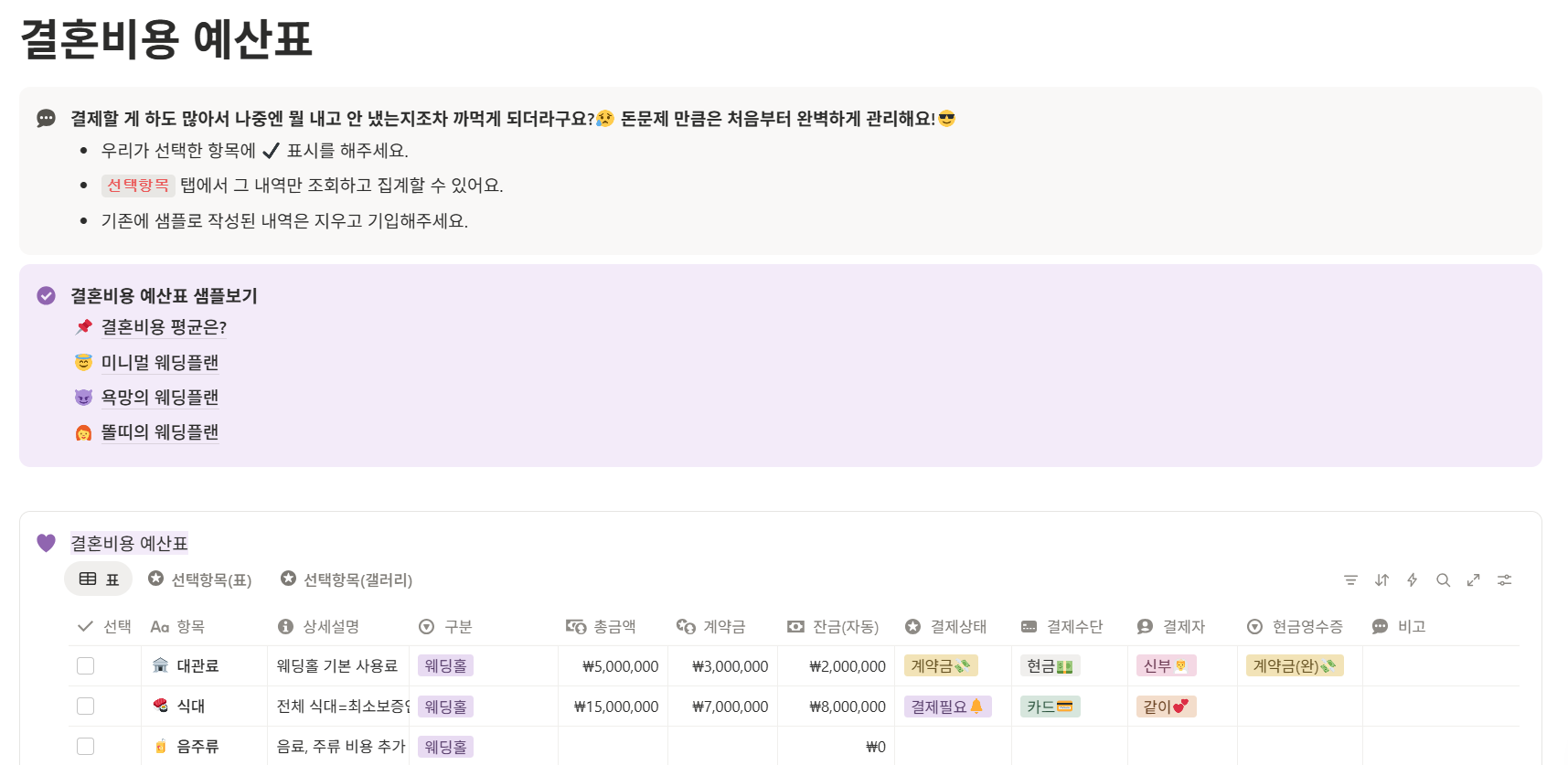Click the pushpin icon beside 결혼비용 평균은?

(83, 326)
